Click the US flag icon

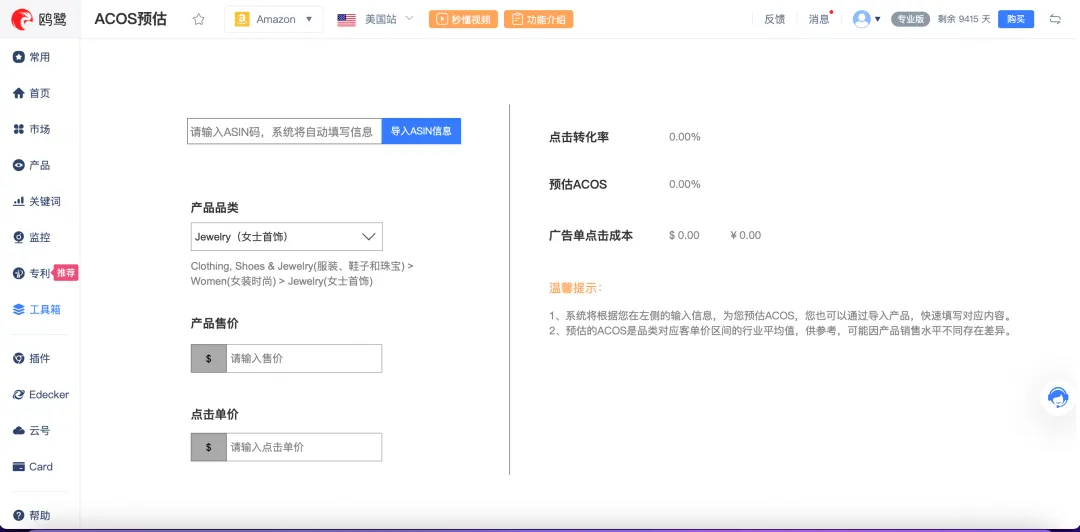click(346, 19)
